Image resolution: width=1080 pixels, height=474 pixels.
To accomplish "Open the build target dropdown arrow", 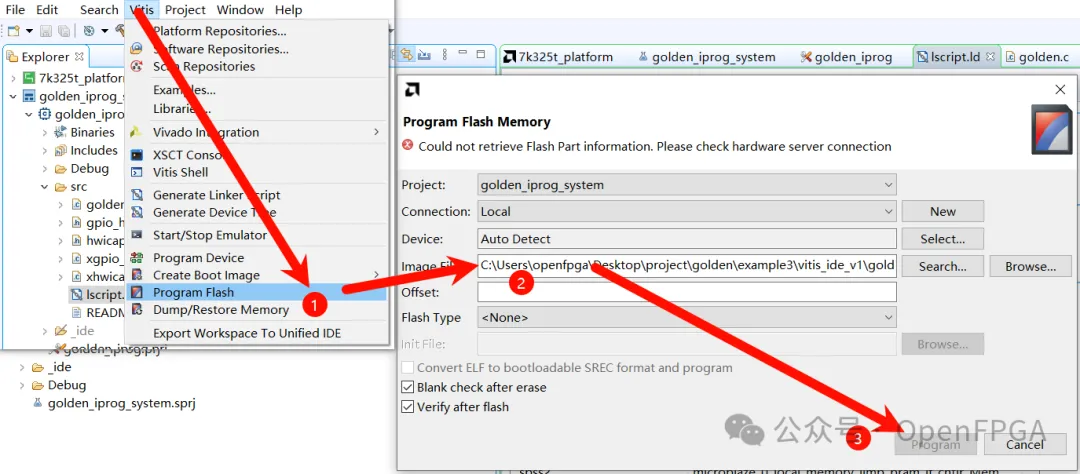I will coord(105,31).
